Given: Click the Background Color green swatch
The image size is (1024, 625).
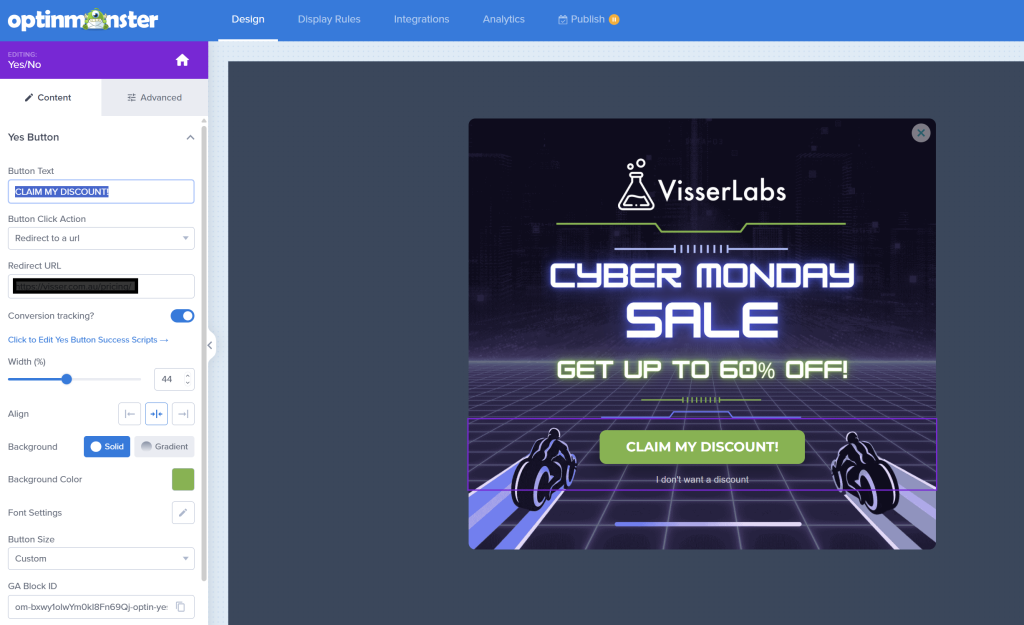Looking at the screenshot, I should tap(182, 479).
